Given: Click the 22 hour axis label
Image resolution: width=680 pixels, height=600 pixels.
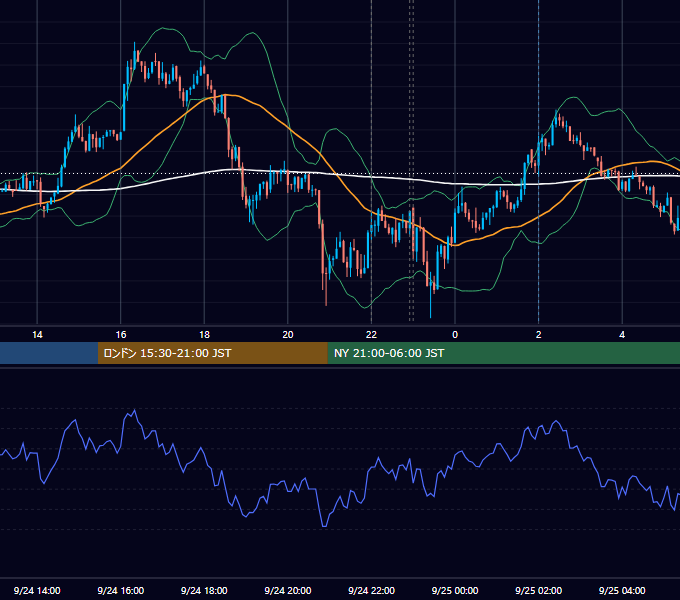Looking at the screenshot, I should coord(371,335).
